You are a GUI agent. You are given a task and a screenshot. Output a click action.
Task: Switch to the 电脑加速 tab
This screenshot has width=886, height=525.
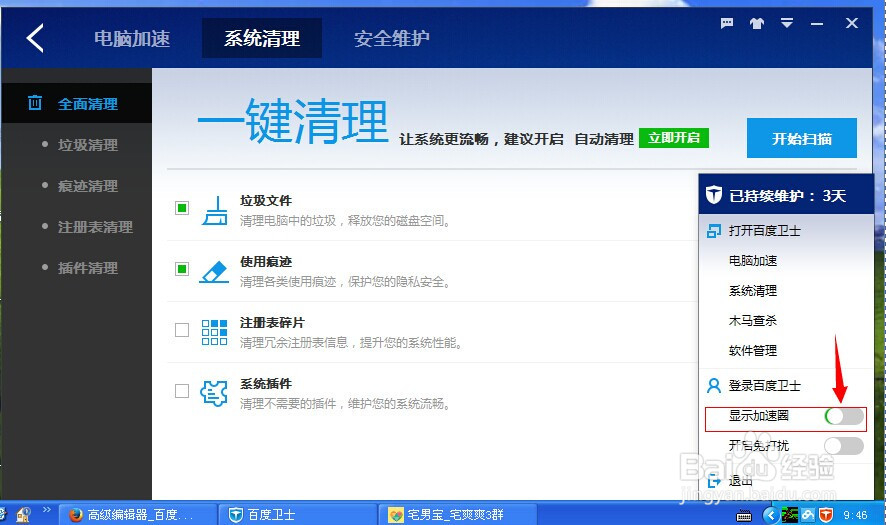132,38
